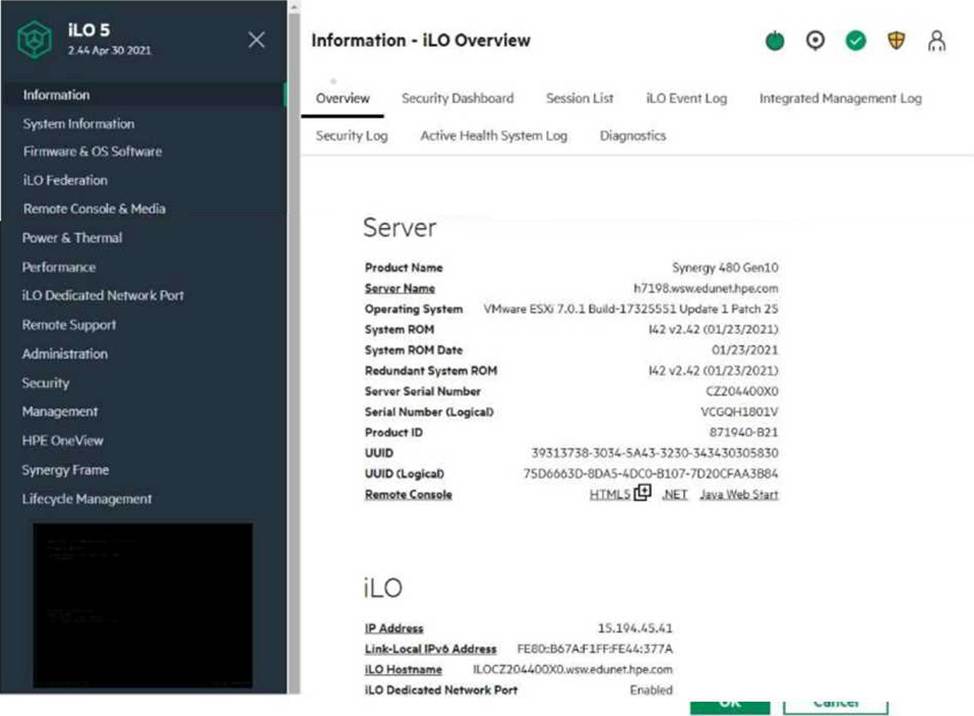Click the green power status icon
This screenshot has height=716, width=974.
(775, 40)
